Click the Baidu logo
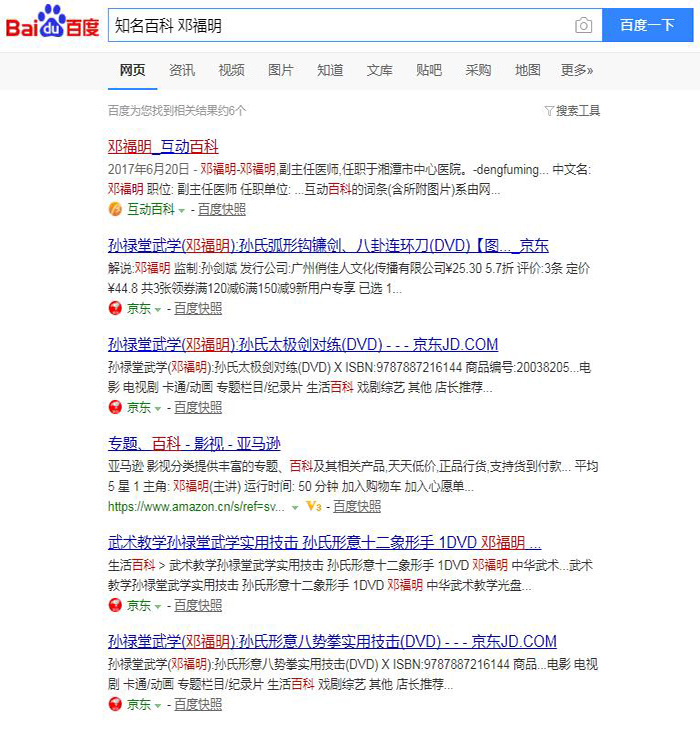This screenshot has height=731, width=700. (52, 24)
